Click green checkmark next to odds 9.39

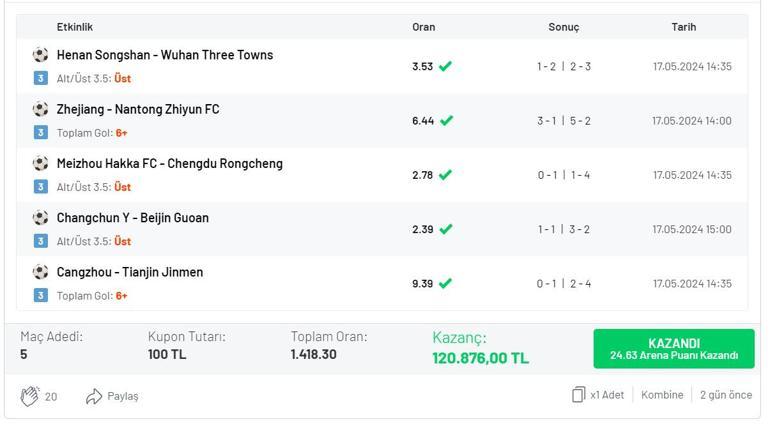click(x=445, y=284)
